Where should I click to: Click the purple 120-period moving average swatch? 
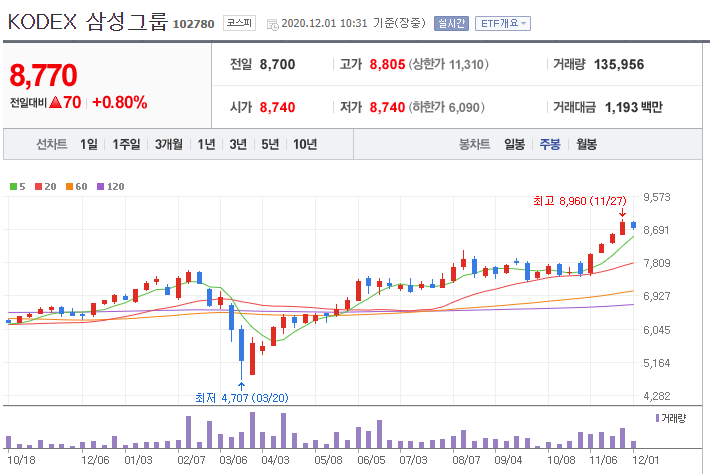pos(101,187)
